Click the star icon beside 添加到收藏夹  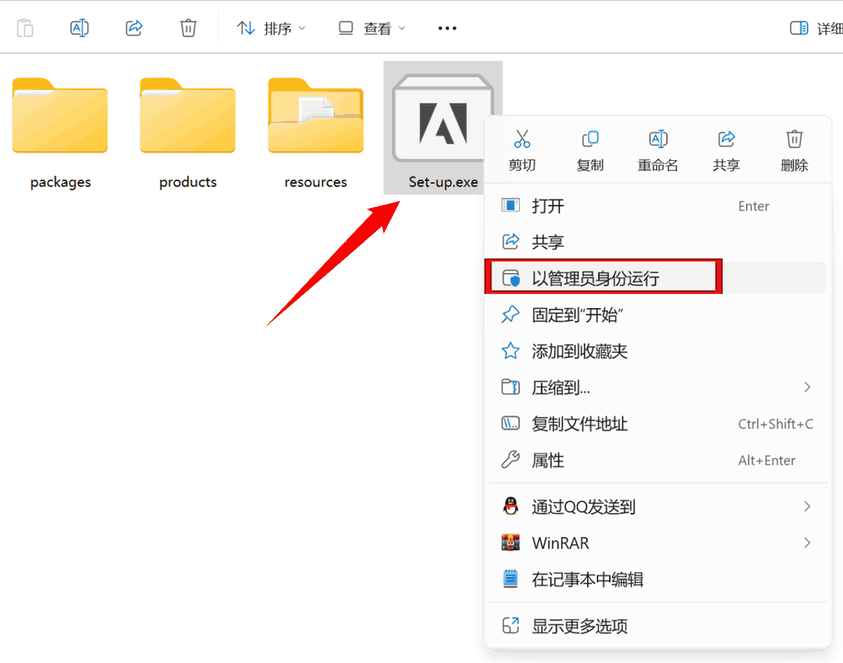point(510,351)
